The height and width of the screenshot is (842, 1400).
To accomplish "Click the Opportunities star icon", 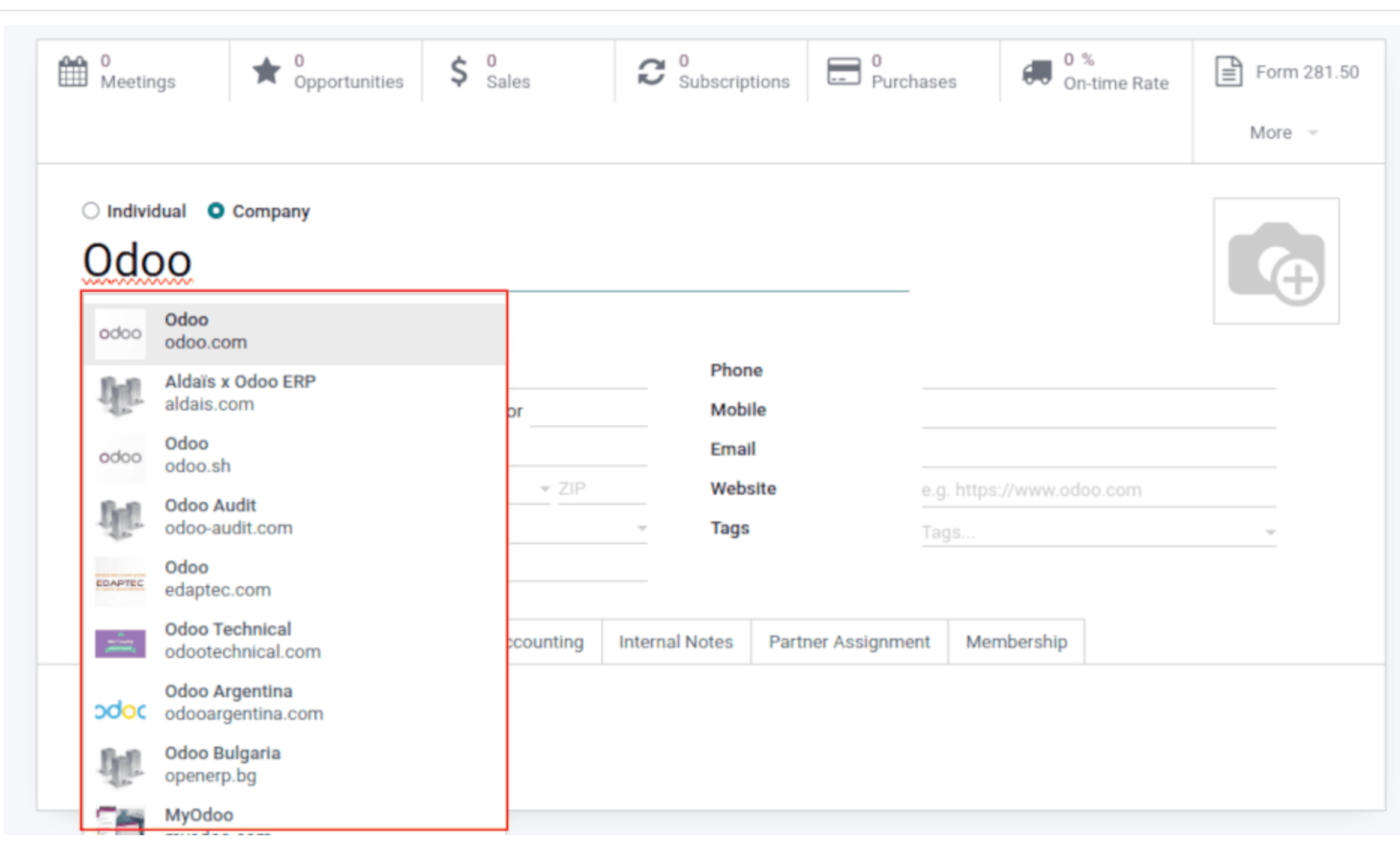I will [266, 71].
